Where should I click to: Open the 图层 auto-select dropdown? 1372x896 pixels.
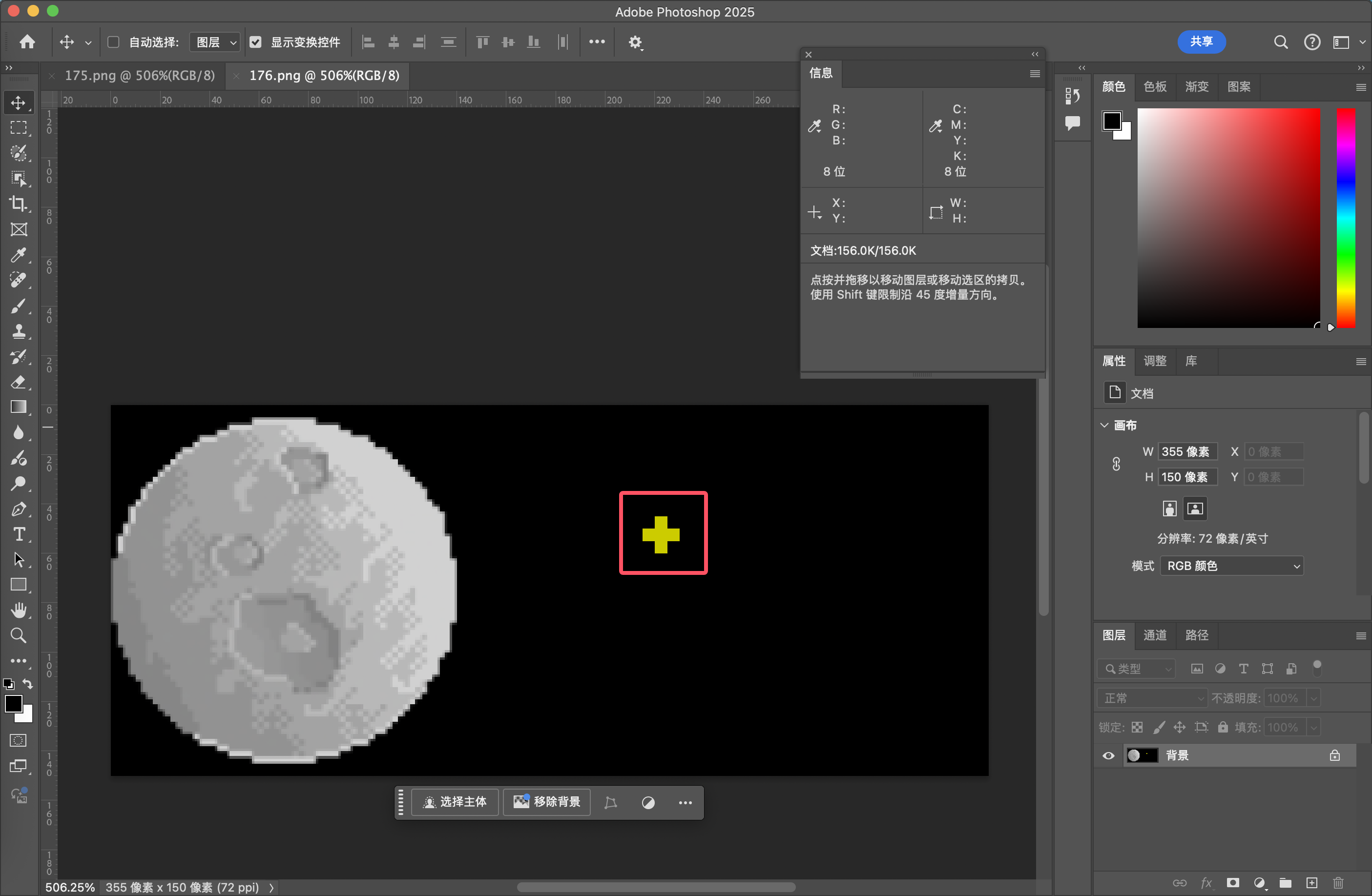pos(215,42)
